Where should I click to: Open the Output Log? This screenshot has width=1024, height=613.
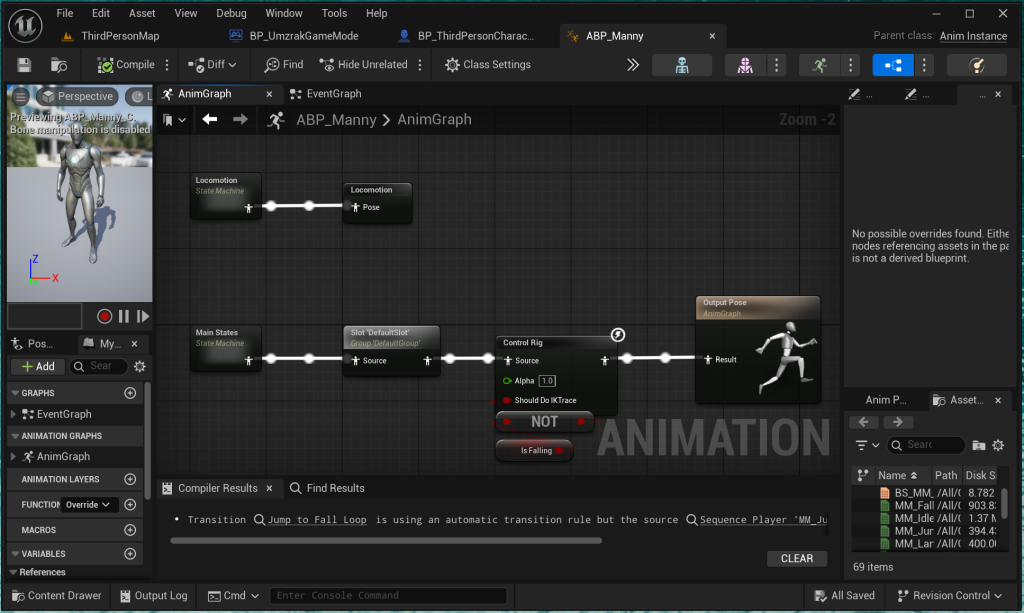(153, 595)
